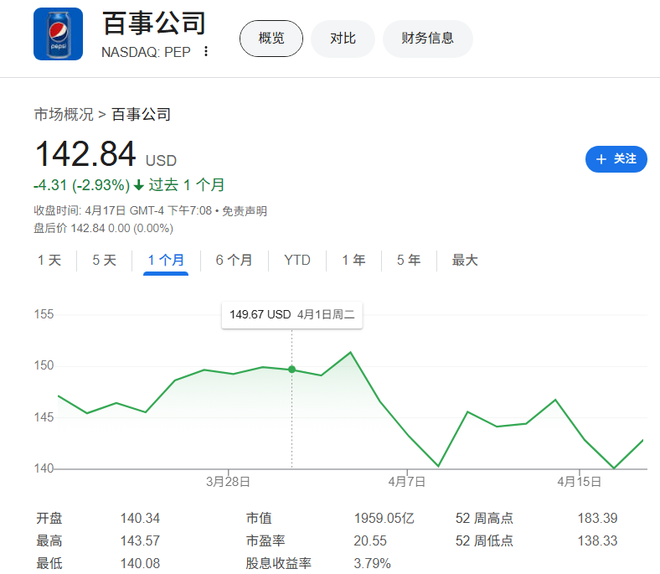This screenshot has height=574, width=660.
Task: Show the 5 年 chart range
Action: [408, 260]
